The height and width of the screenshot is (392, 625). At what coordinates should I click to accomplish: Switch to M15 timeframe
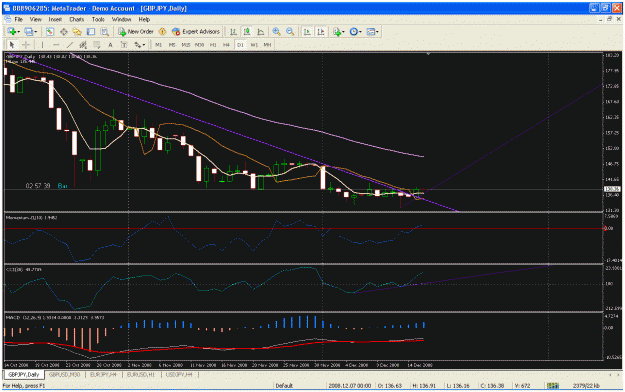click(186, 45)
